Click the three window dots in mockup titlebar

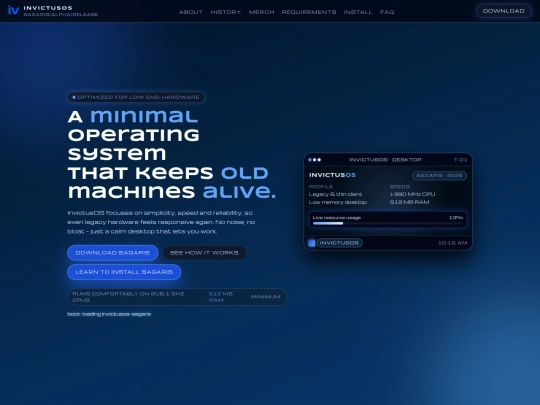(x=314, y=160)
